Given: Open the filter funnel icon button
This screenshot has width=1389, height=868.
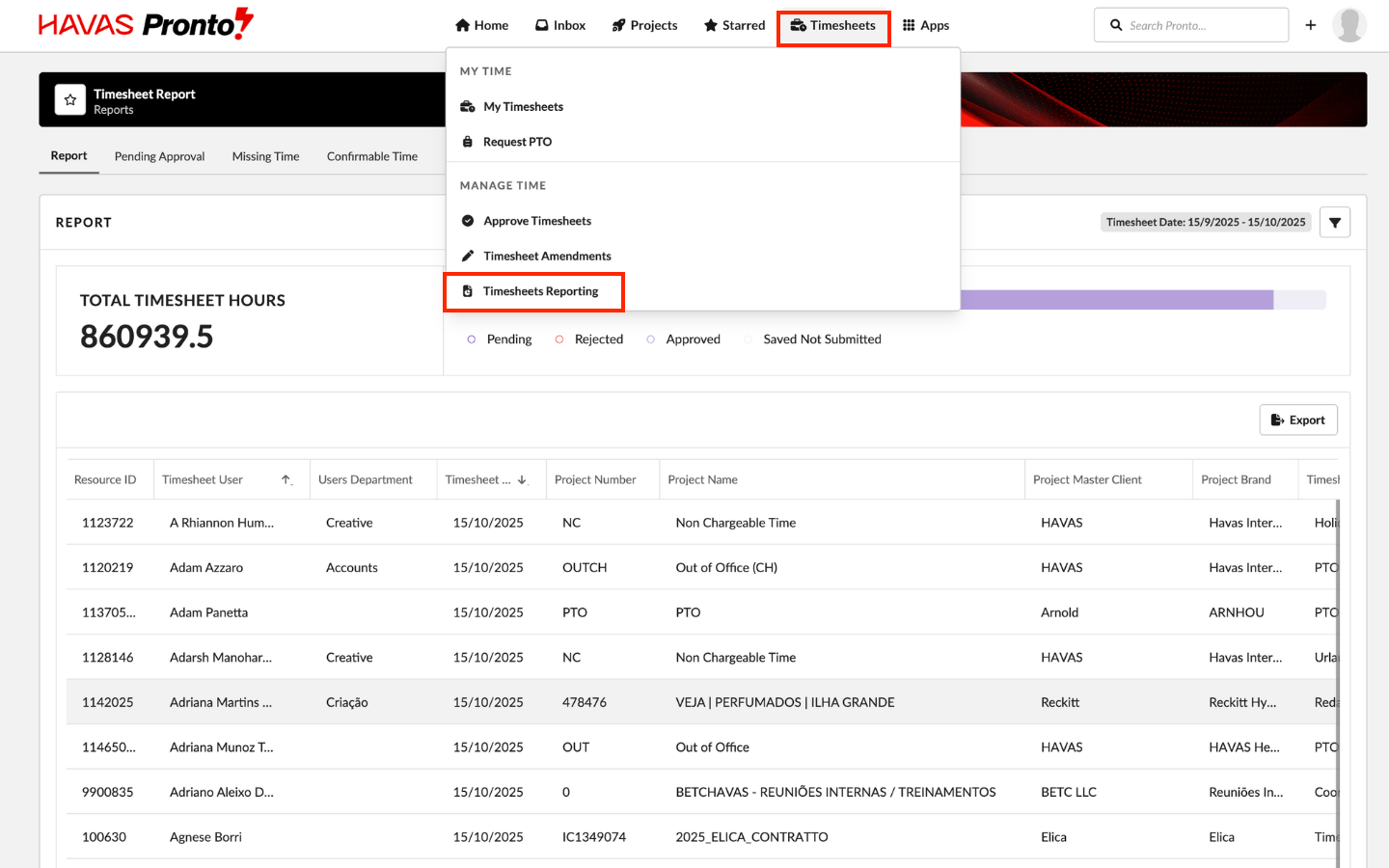Looking at the screenshot, I should pyautogui.click(x=1334, y=223).
